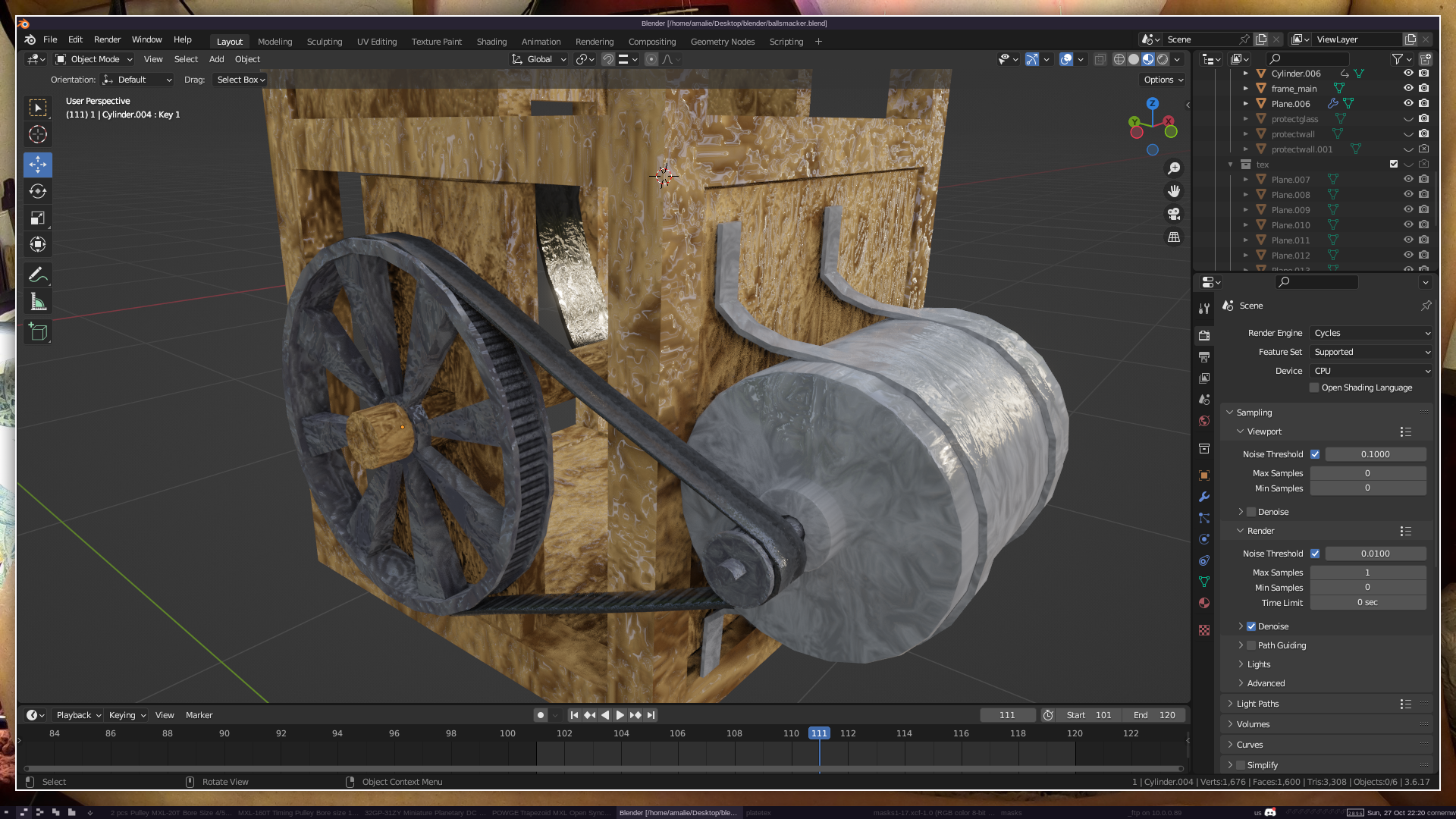Select the Move tool in toolbar

[37, 165]
